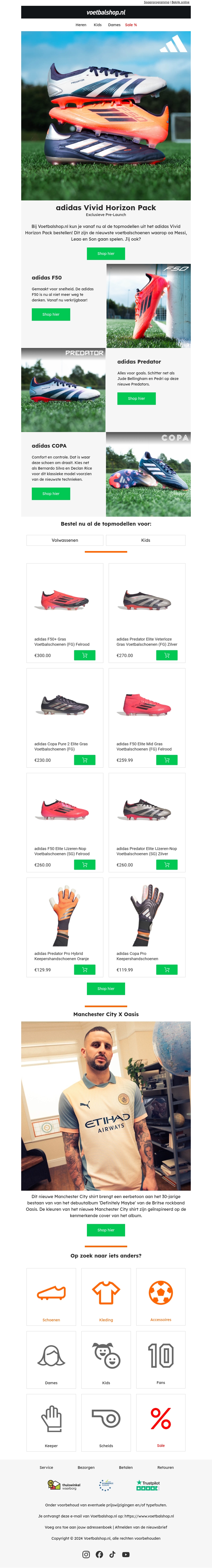212x1568 pixels.
Task: Open the Sale % menu item
Action: coord(131,25)
